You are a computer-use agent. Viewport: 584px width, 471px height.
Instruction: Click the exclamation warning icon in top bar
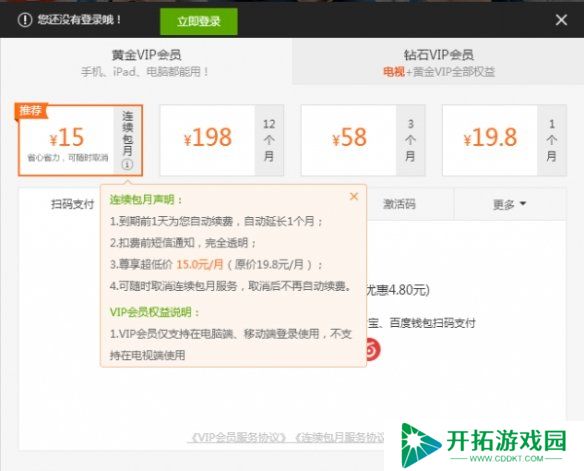point(25,20)
